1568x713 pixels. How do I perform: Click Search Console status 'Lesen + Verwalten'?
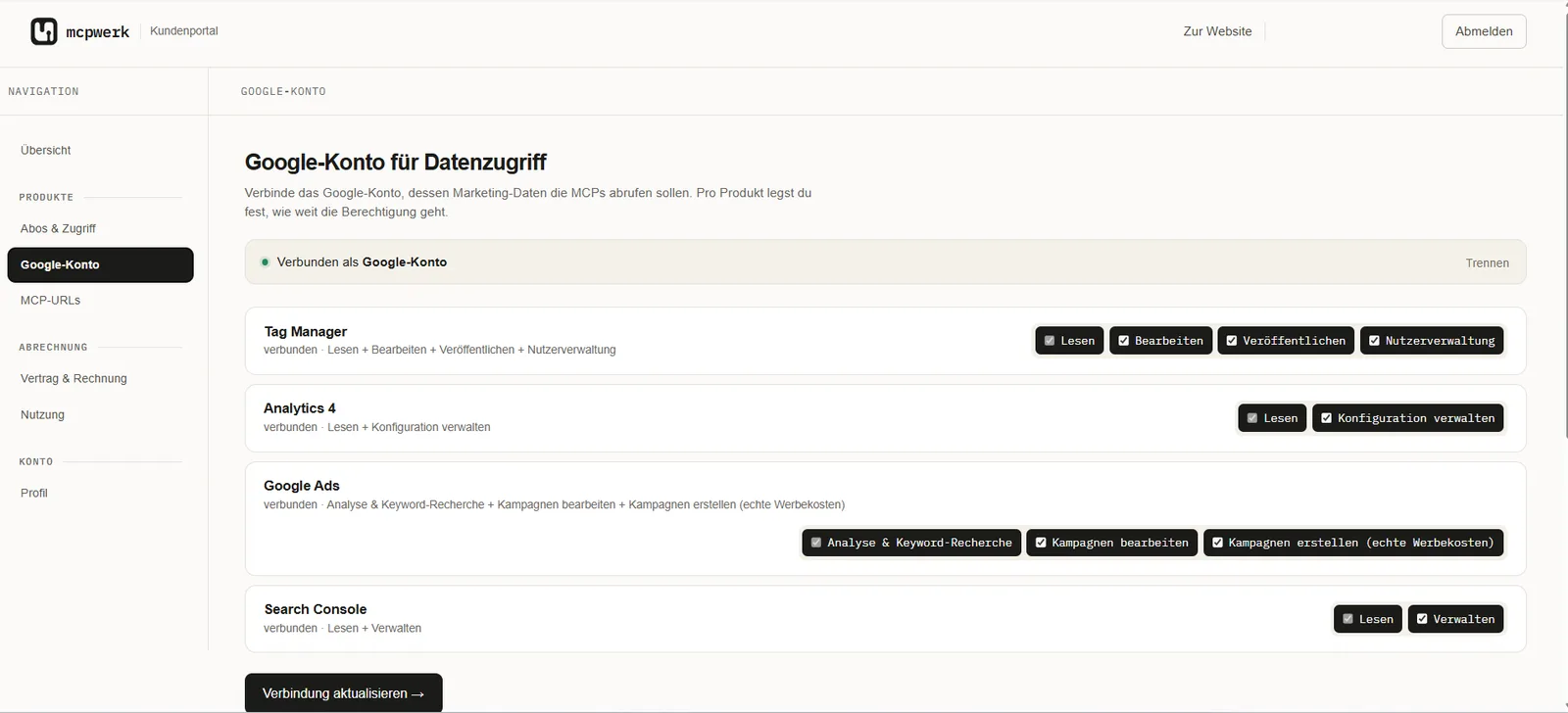point(374,629)
